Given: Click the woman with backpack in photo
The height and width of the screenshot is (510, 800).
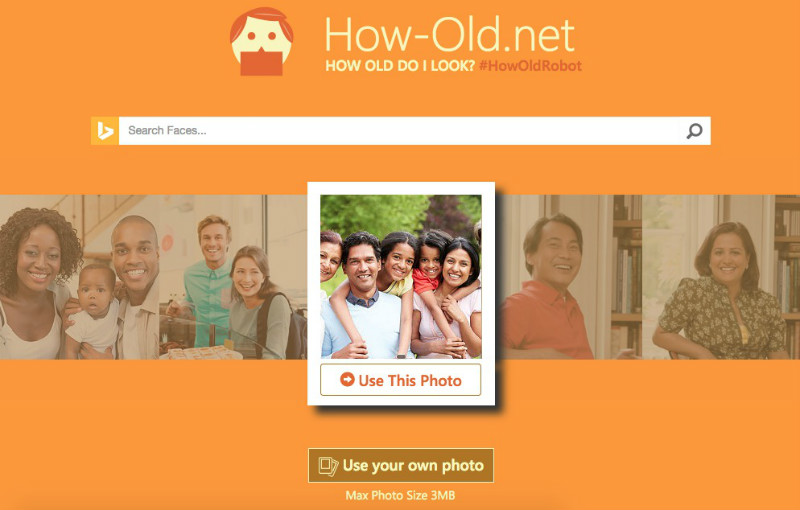Looking at the screenshot, I should [x=259, y=302].
